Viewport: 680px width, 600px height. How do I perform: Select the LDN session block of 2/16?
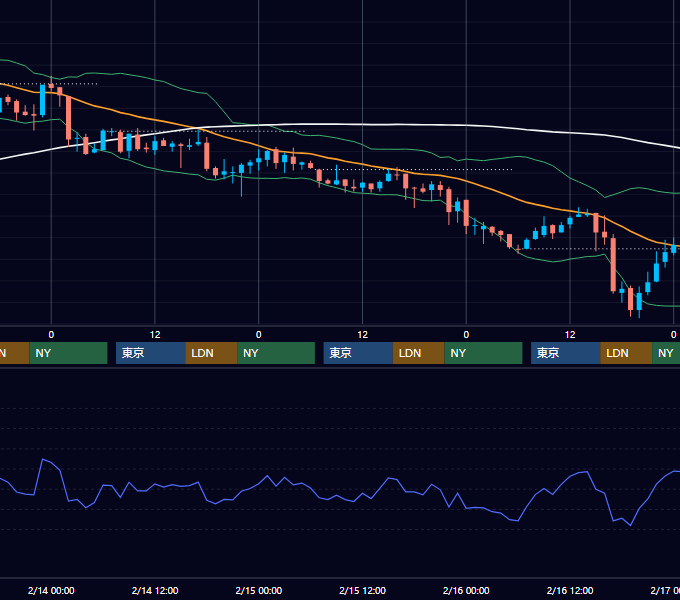click(626, 353)
